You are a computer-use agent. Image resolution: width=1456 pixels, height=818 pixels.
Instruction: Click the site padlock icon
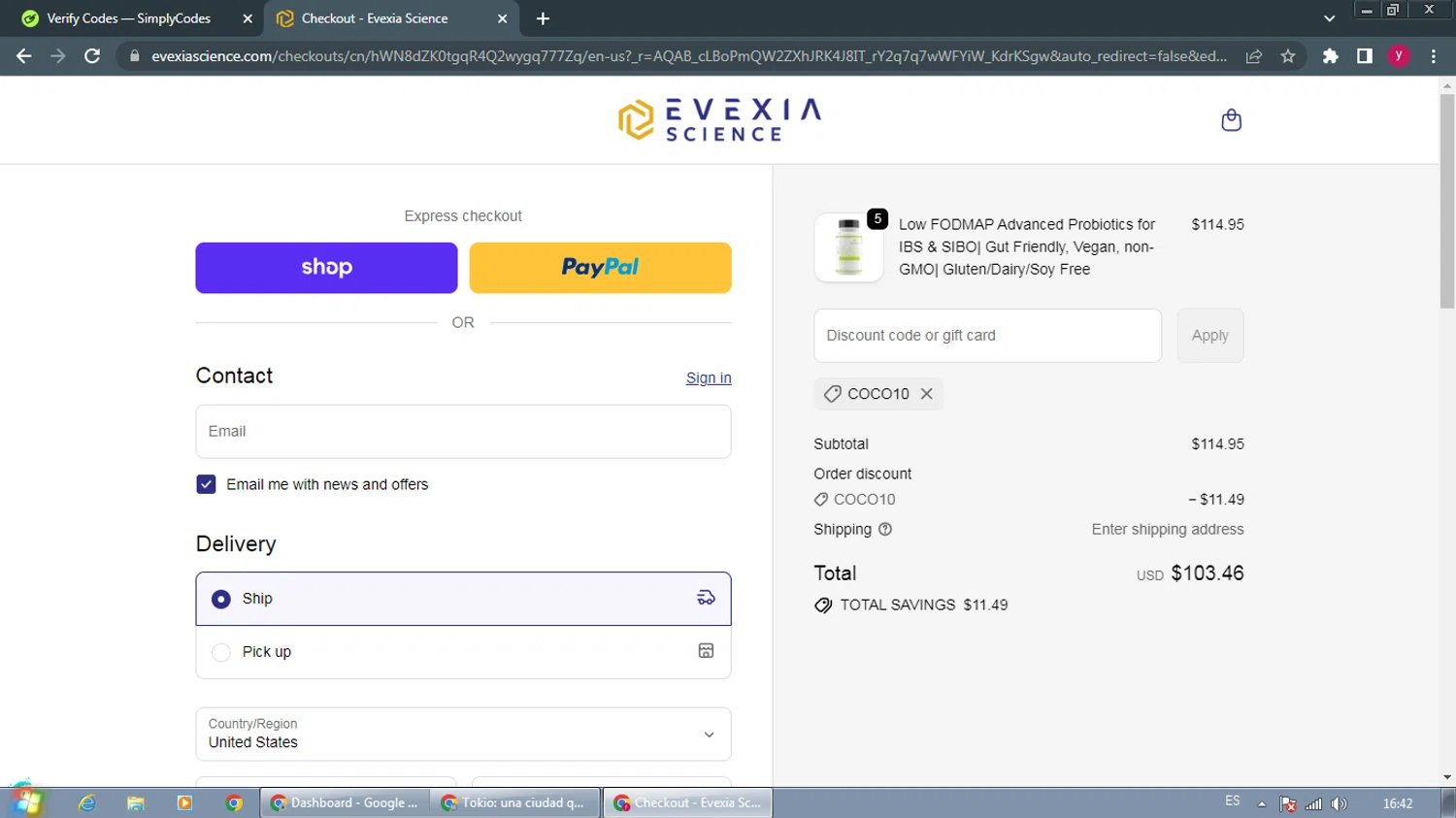click(135, 56)
